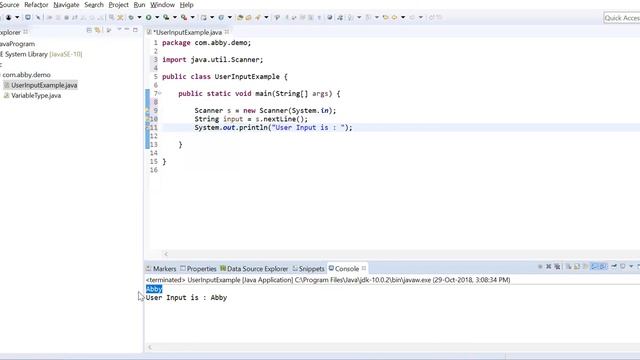Switch to the Snippets tab
The height and width of the screenshot is (360, 640).
(x=309, y=269)
